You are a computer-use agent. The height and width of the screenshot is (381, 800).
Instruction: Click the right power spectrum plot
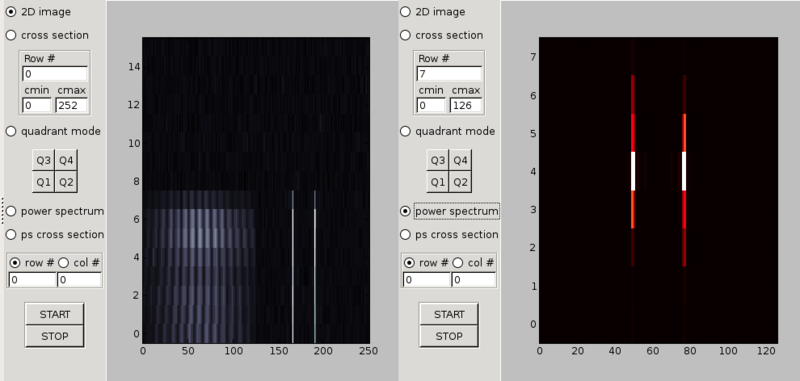[x=659, y=190]
